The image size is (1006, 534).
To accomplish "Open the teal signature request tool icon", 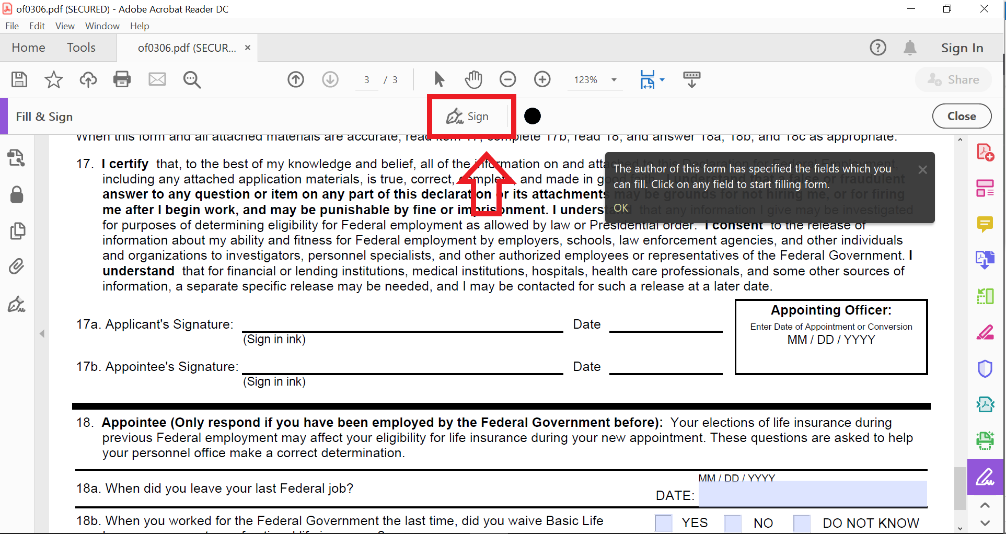I will point(985,404).
